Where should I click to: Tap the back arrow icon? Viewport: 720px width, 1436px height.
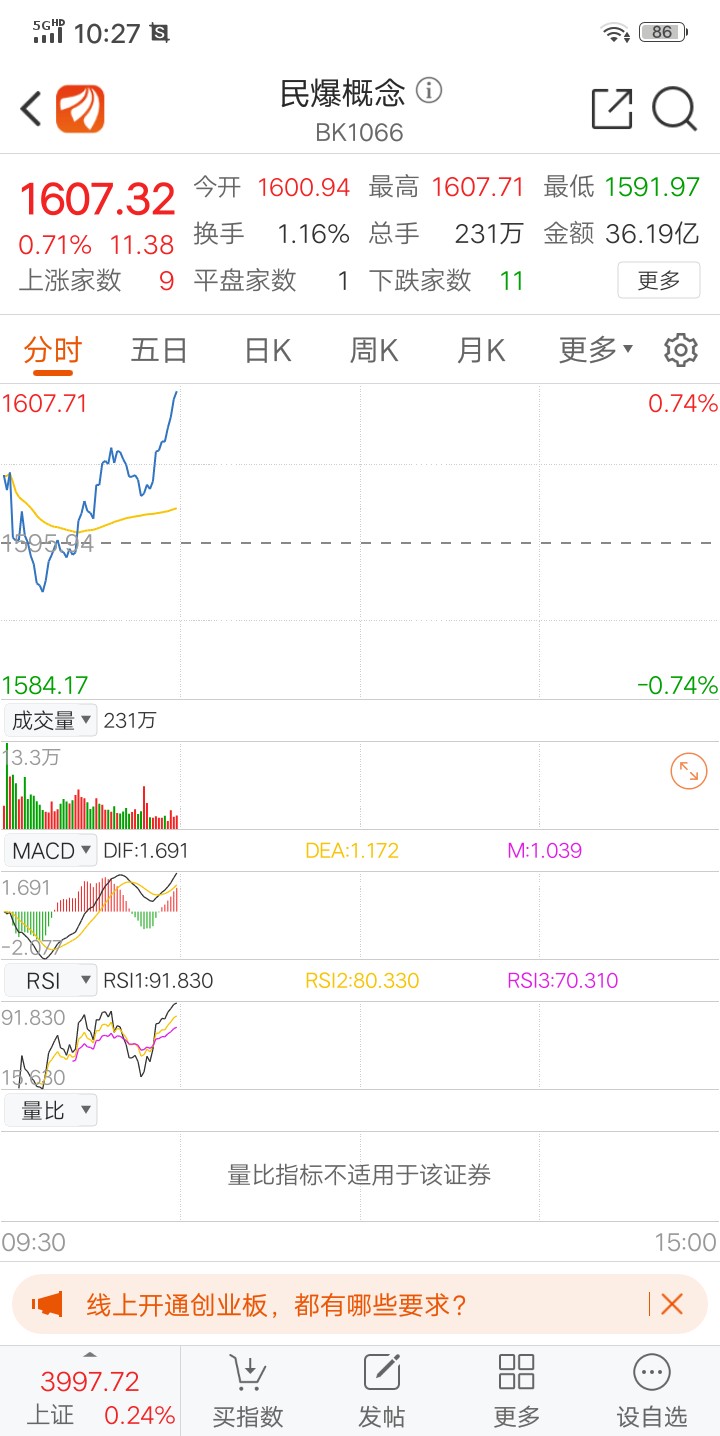tap(31, 109)
